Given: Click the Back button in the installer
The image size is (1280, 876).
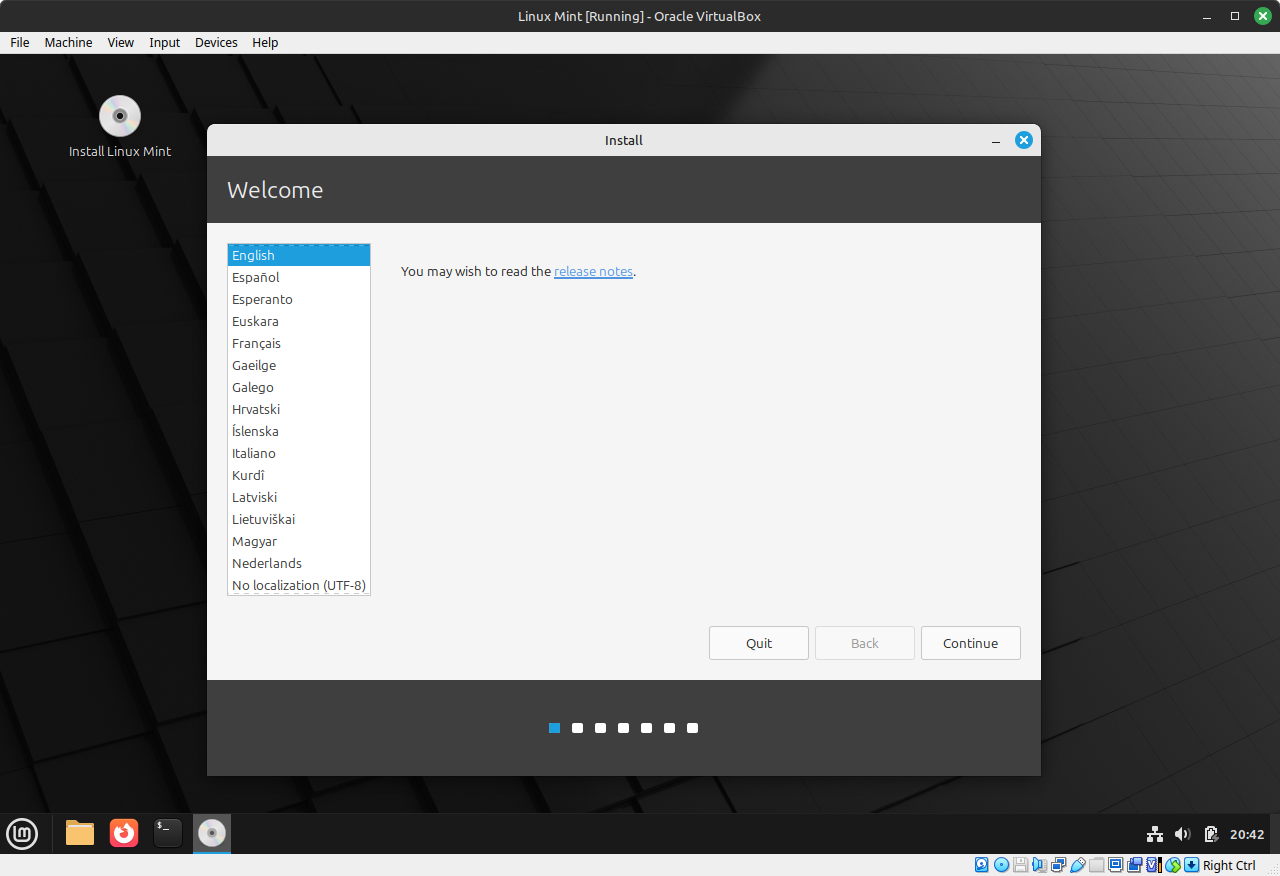Looking at the screenshot, I should (x=865, y=643).
